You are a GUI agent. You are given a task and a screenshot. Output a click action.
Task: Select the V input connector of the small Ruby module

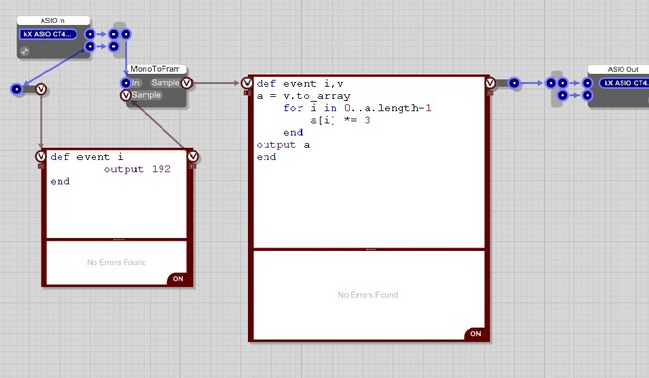pyautogui.click(x=41, y=156)
